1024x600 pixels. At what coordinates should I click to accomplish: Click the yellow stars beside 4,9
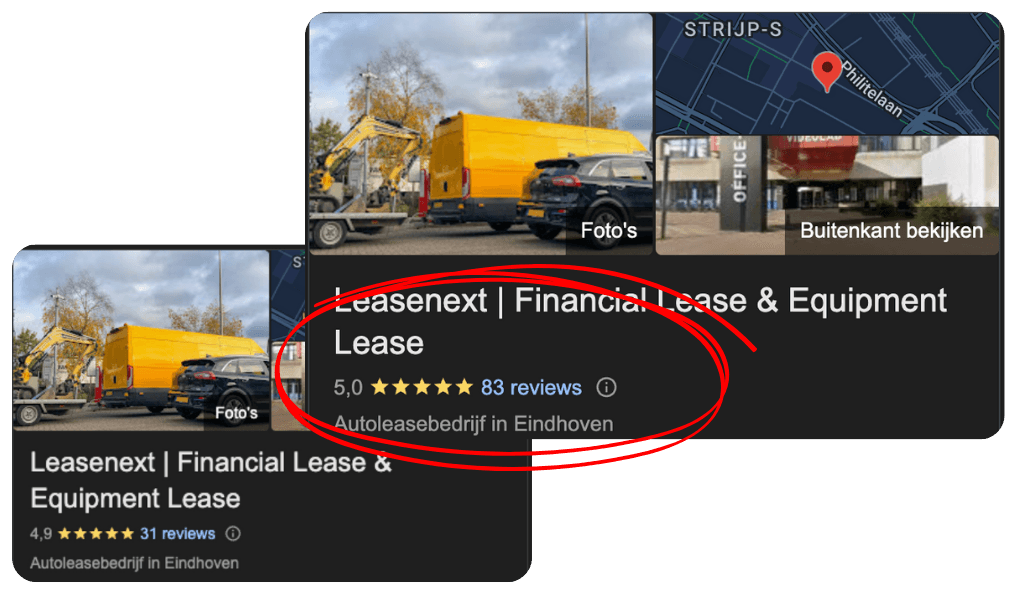(95, 534)
